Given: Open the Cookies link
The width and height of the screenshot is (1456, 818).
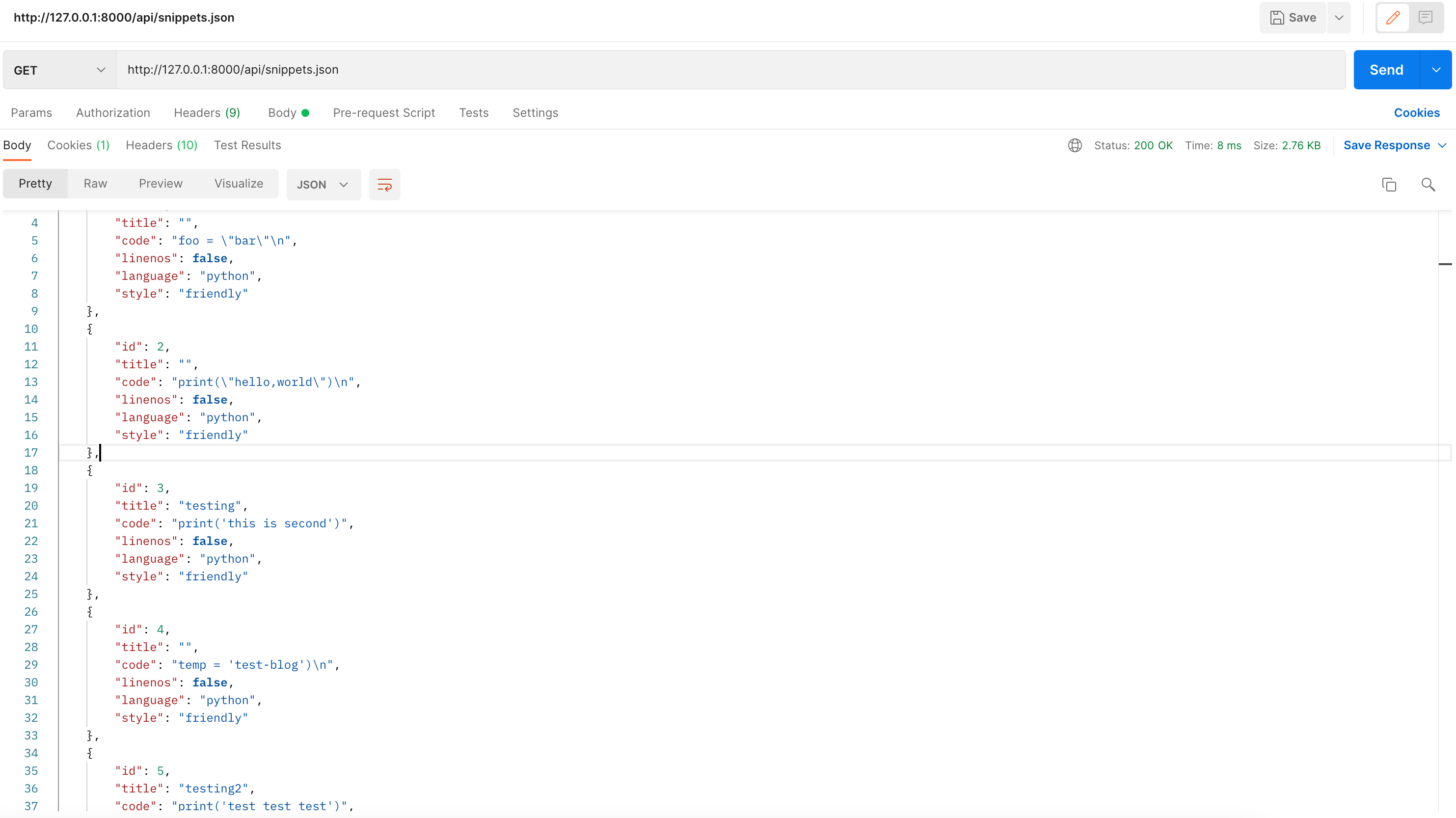Looking at the screenshot, I should (x=1416, y=112).
